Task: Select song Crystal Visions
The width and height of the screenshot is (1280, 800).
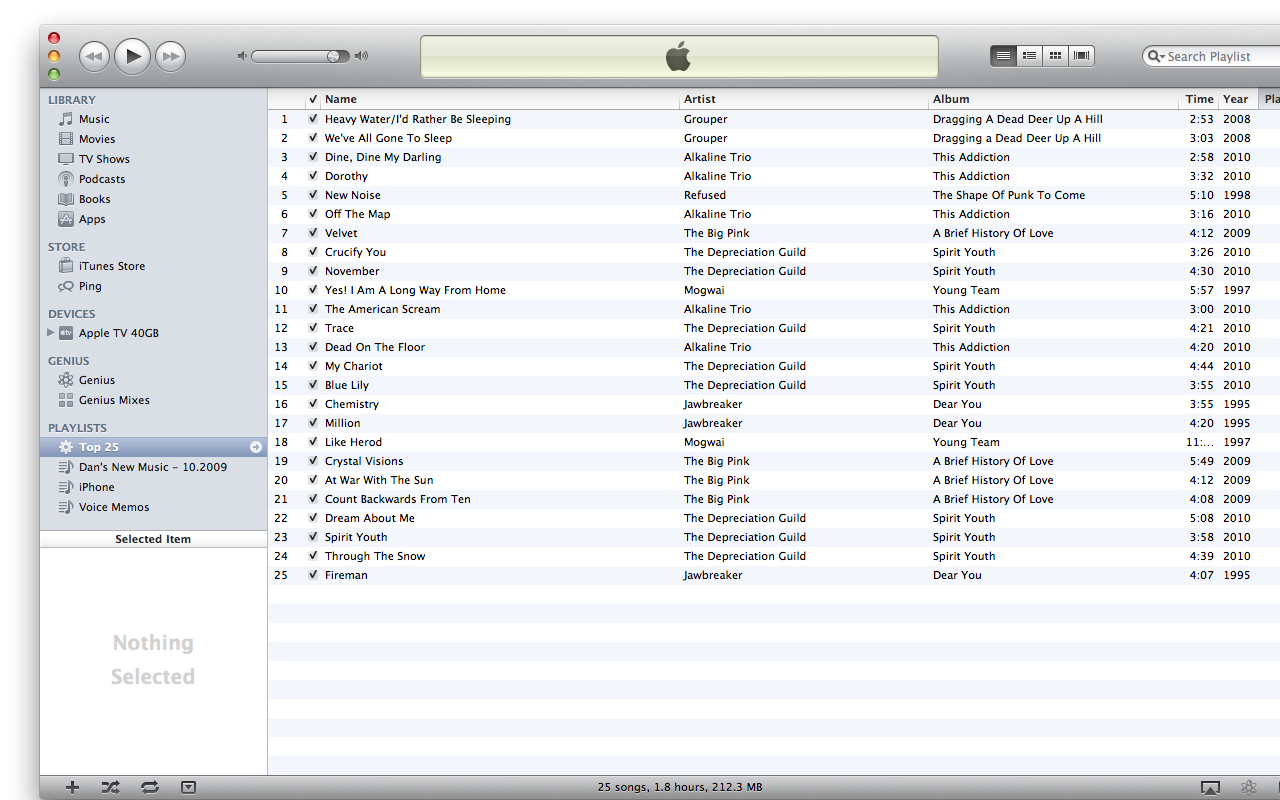Action: pos(364,461)
